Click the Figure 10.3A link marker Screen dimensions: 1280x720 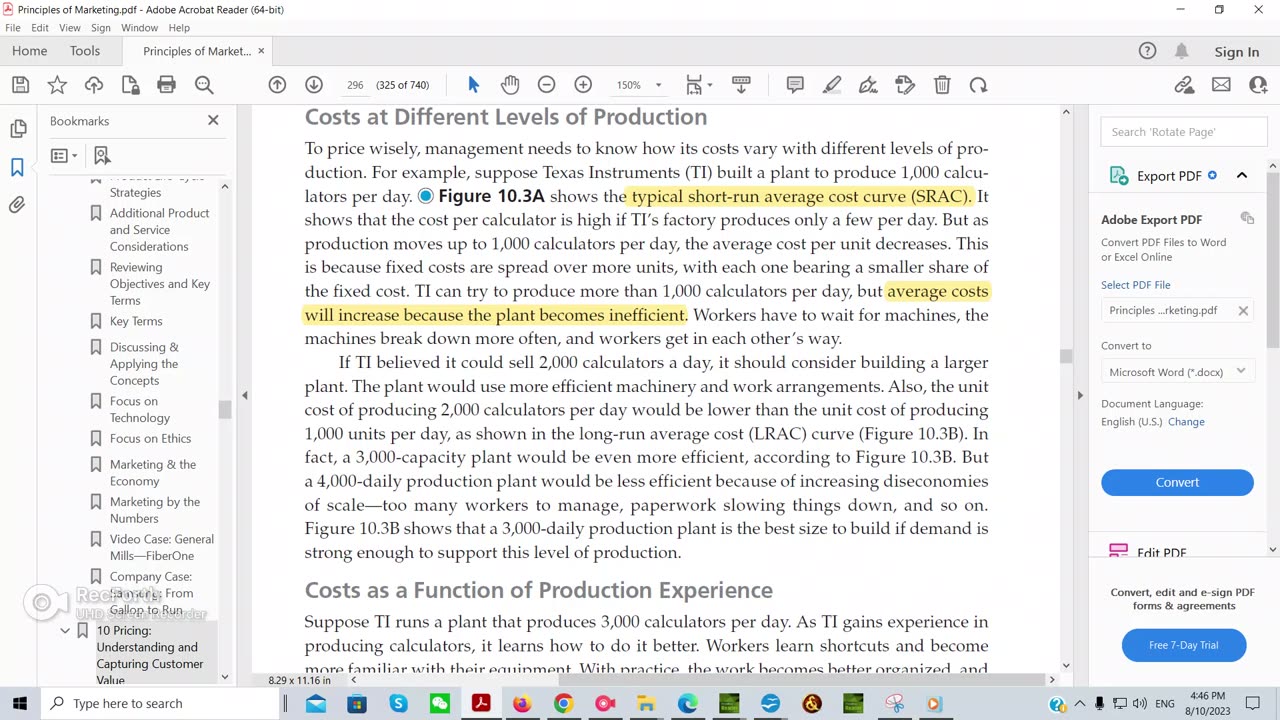[426, 196]
